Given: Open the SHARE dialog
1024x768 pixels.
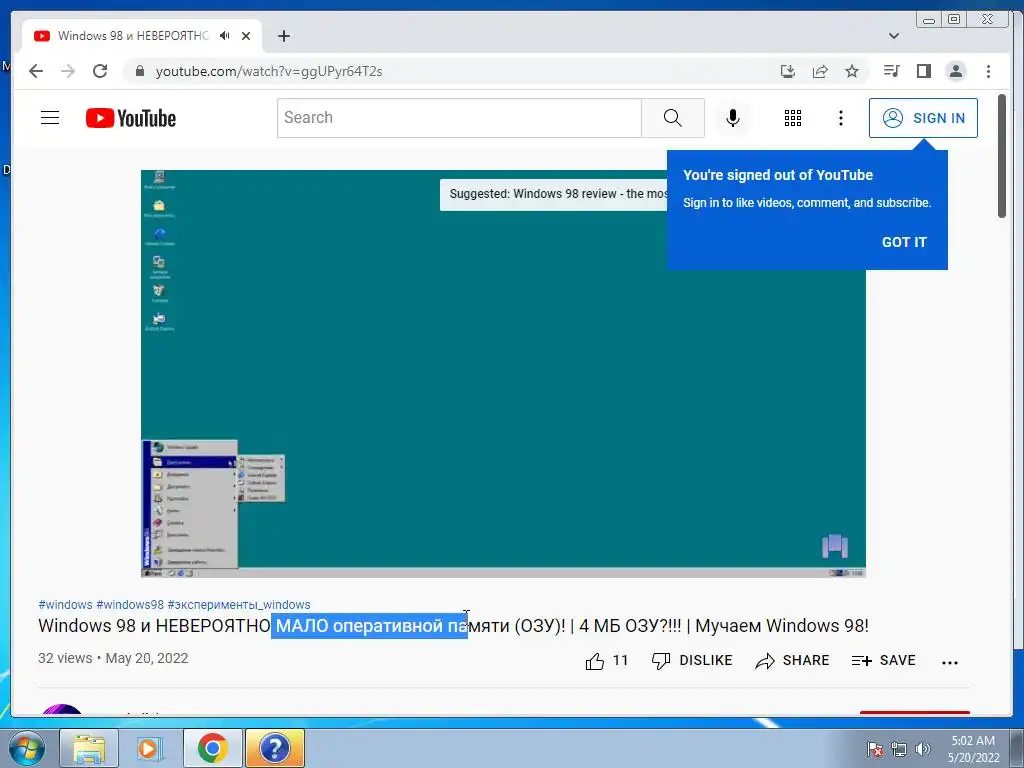Looking at the screenshot, I should (x=792, y=661).
